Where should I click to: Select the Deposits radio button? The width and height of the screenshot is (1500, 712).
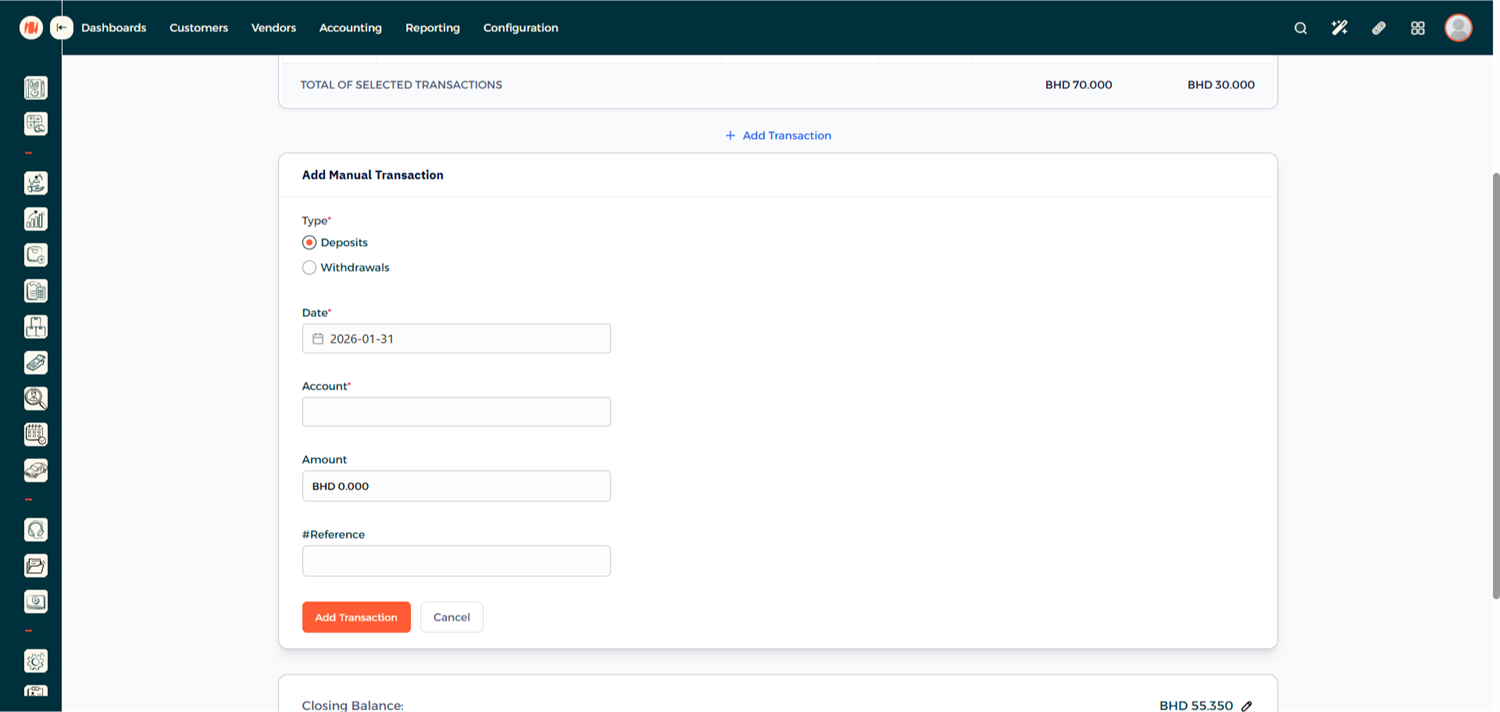pos(310,243)
